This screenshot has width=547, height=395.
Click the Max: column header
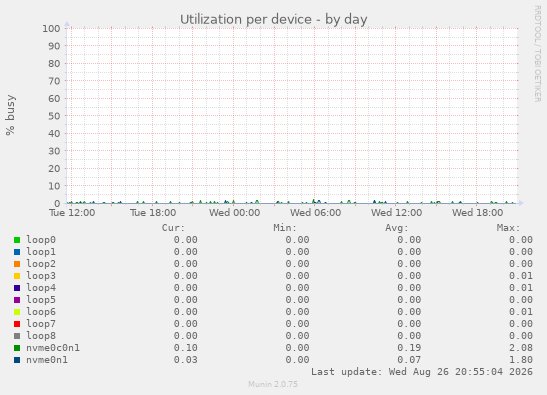point(508,228)
